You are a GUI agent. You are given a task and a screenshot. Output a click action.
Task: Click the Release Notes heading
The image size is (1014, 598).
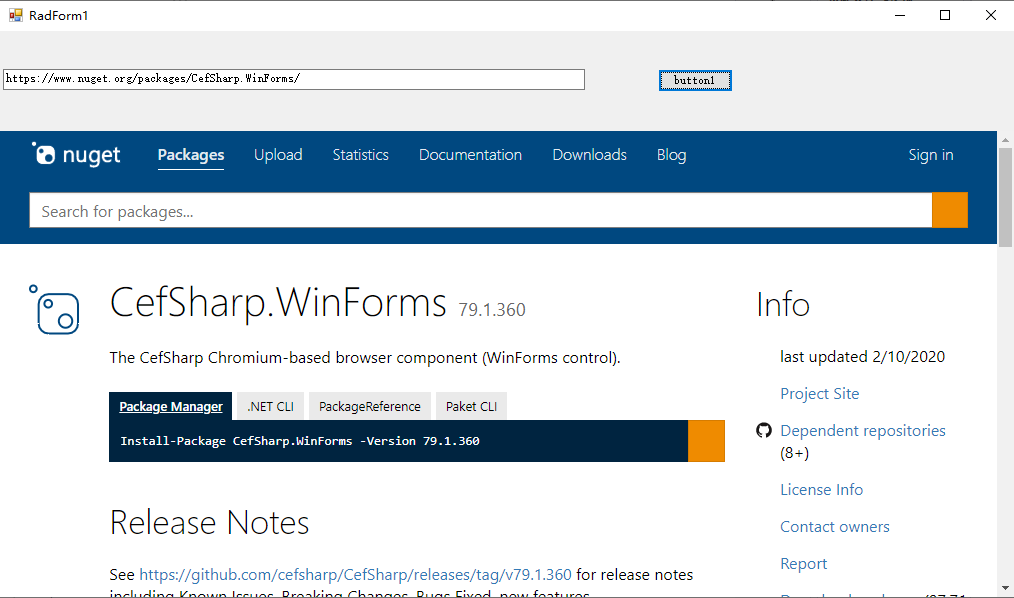tap(210, 522)
